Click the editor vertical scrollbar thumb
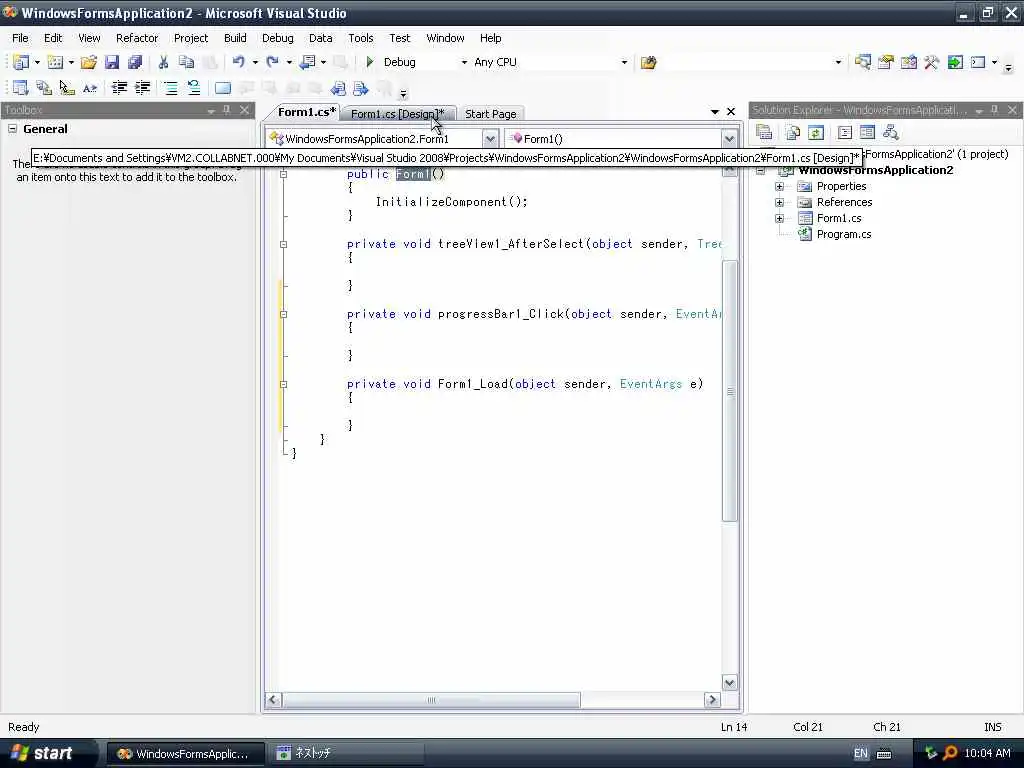The height and width of the screenshot is (768, 1024). pyautogui.click(x=730, y=391)
